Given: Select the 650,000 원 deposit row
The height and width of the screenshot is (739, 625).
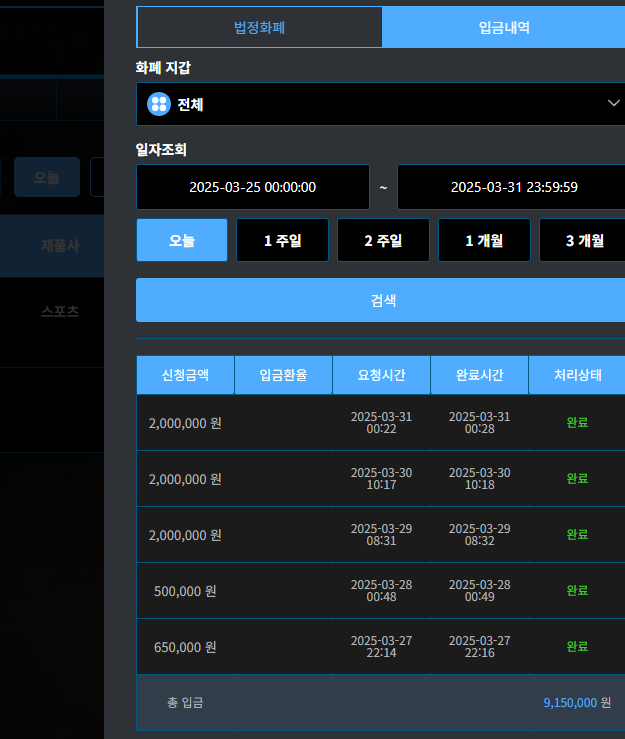Looking at the screenshot, I should click(x=185, y=647).
